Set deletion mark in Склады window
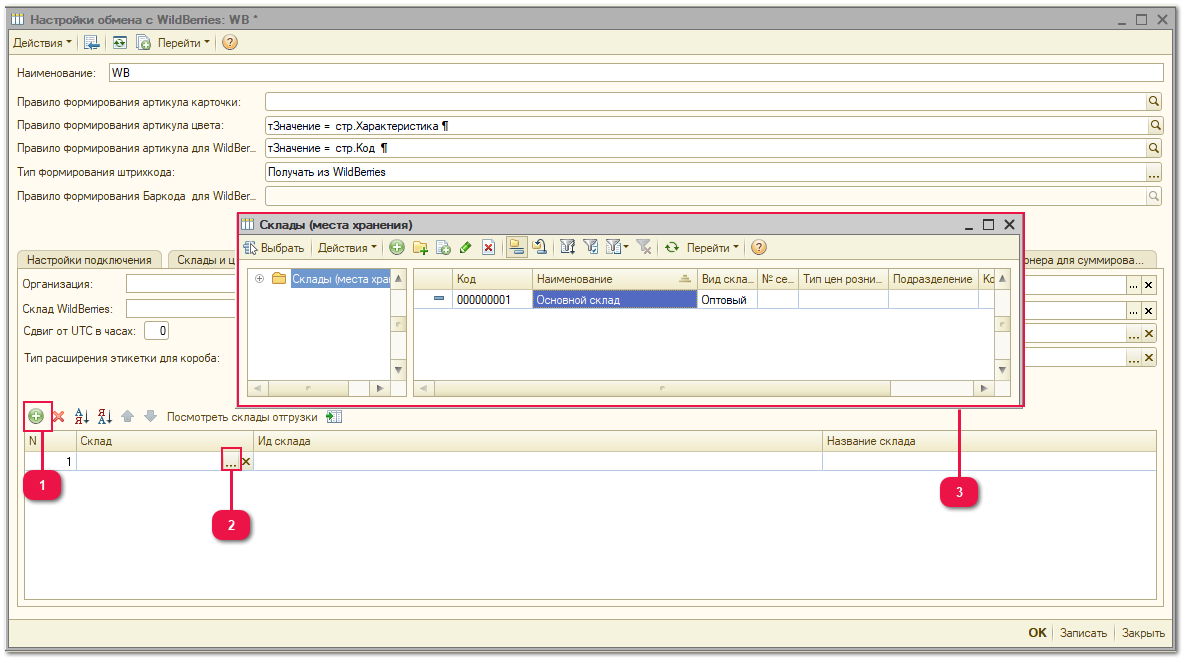Screen dimensions: 1185x661 point(489,247)
